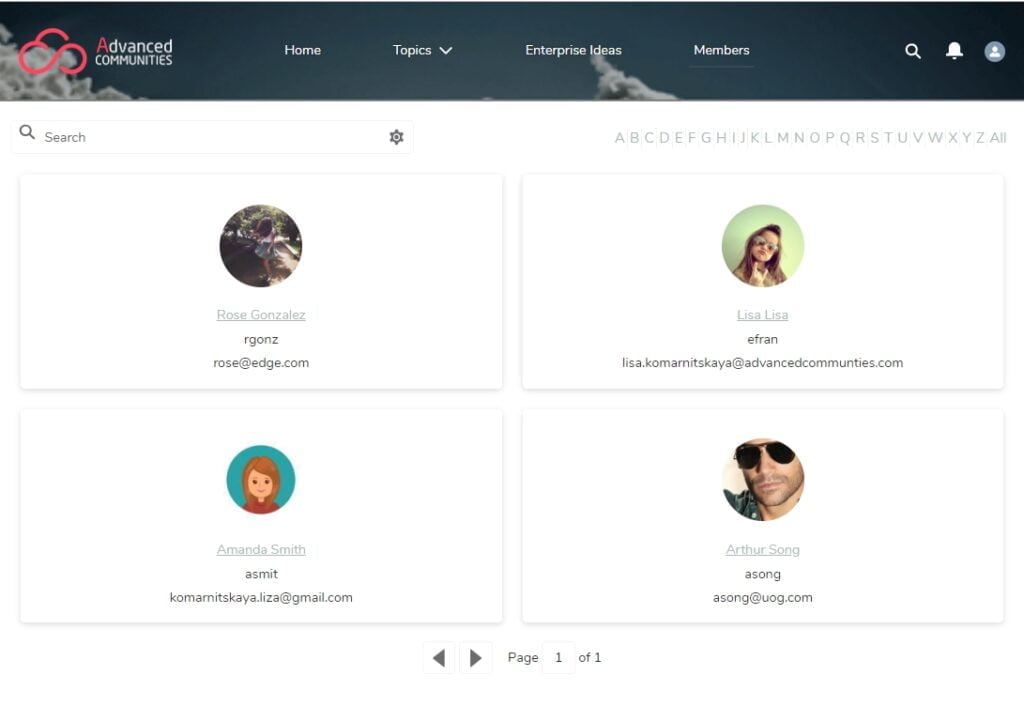Filter members by letter X
This screenshot has width=1024, height=706.
point(953,138)
